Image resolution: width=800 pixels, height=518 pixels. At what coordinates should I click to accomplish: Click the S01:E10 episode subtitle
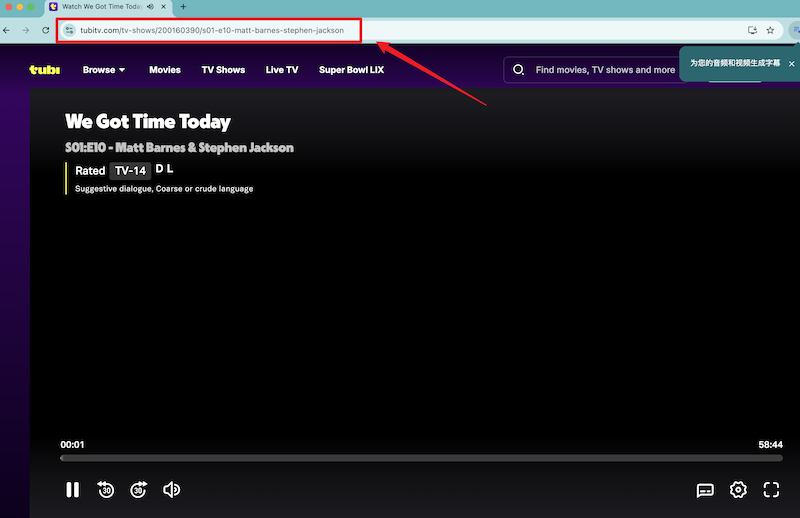179,147
